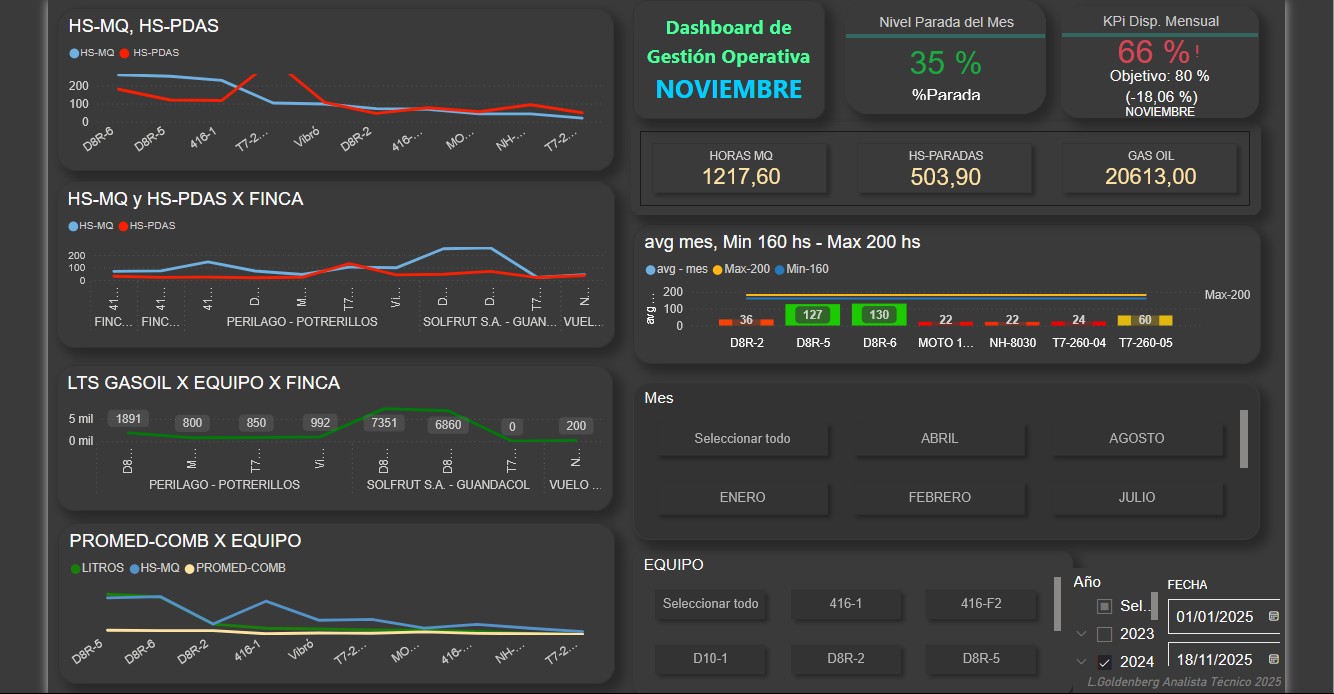This screenshot has width=1334, height=694.
Task: Click the D8R-6 green bar labeled 130
Action: tap(879, 314)
